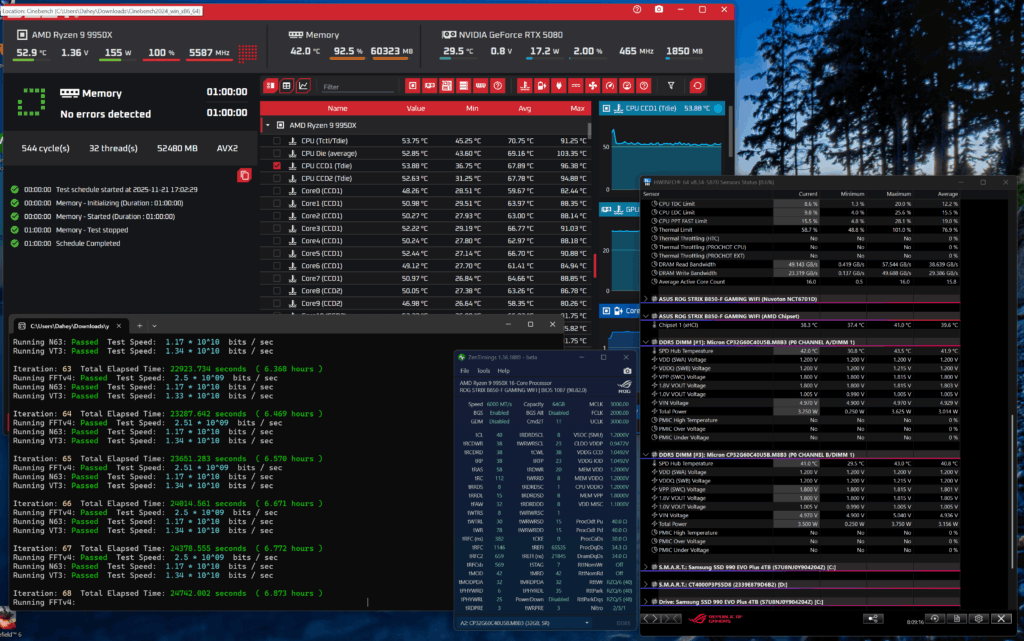Toggle the temperature sensor type filter in OCCT
The height and width of the screenshot is (641, 1024).
pos(524,86)
